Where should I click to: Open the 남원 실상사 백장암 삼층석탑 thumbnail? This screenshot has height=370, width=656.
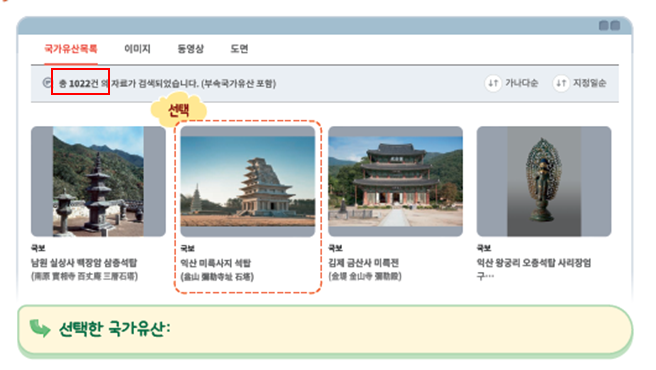[x=98, y=181]
